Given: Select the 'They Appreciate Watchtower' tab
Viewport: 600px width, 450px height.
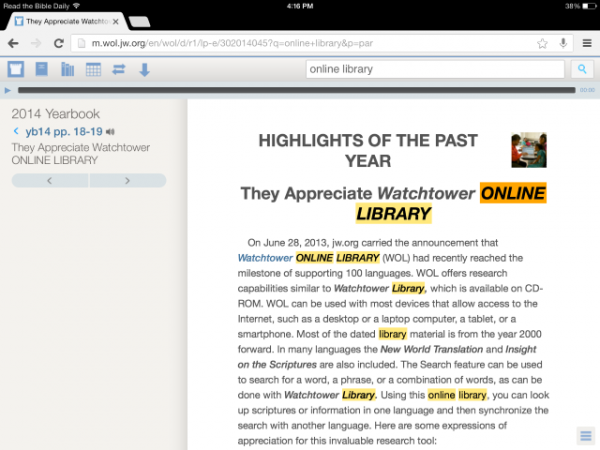Looking at the screenshot, I should click(65, 20).
